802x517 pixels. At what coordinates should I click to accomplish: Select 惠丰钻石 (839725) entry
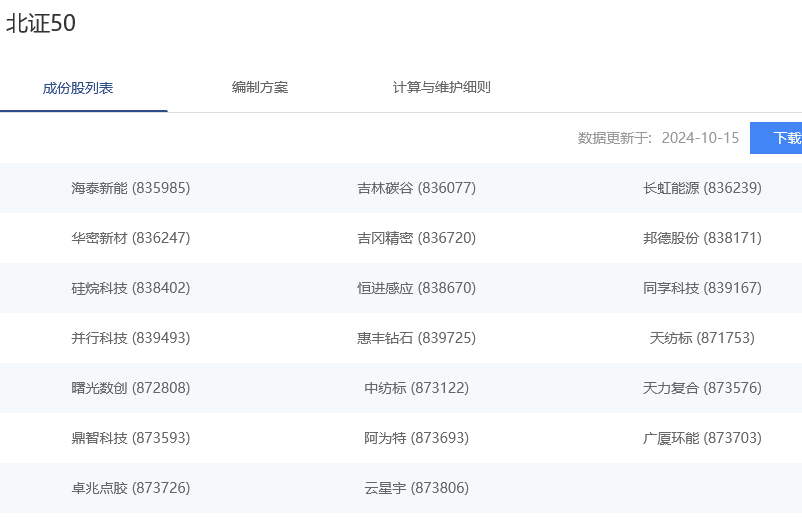coord(416,338)
